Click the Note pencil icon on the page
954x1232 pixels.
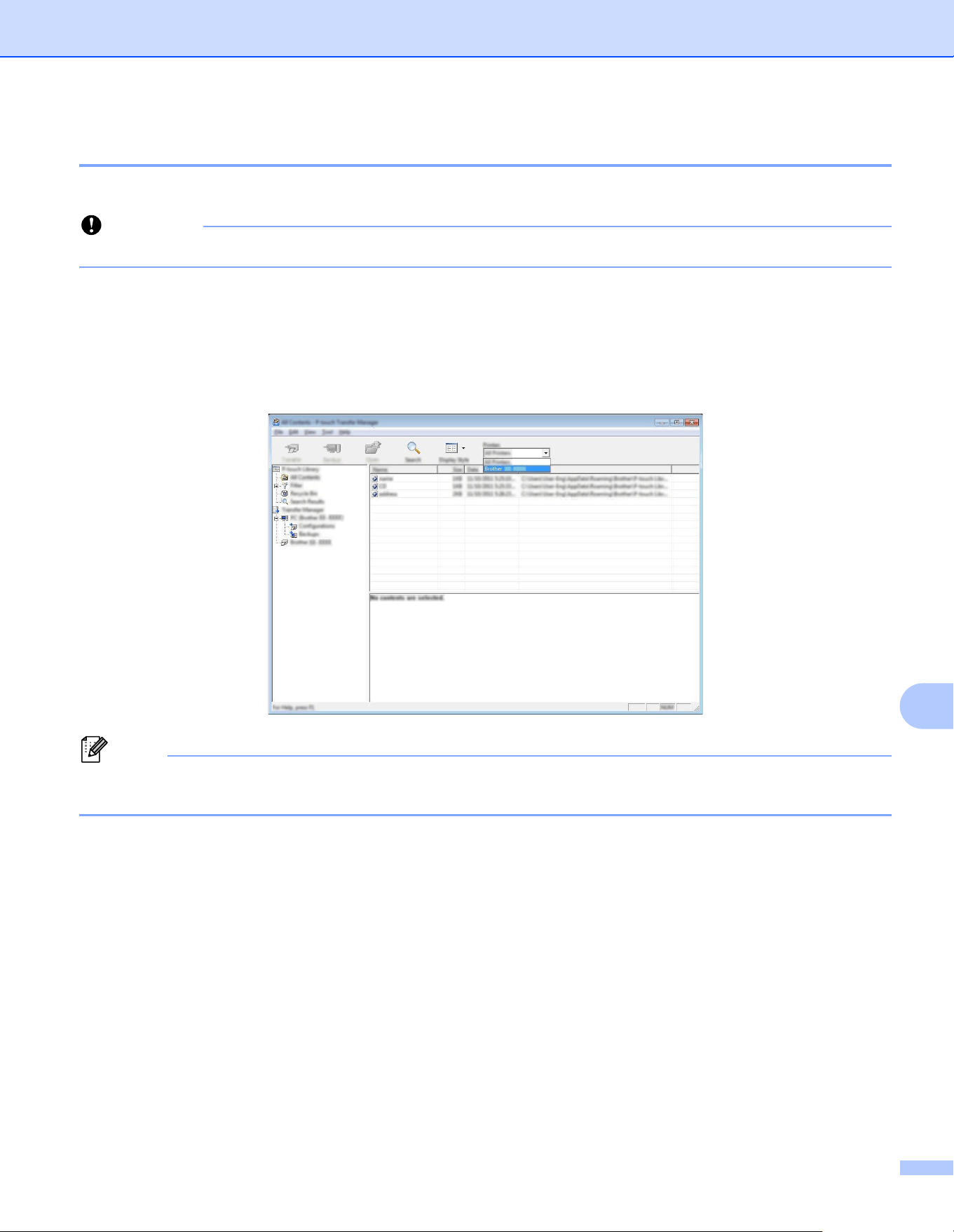point(95,750)
